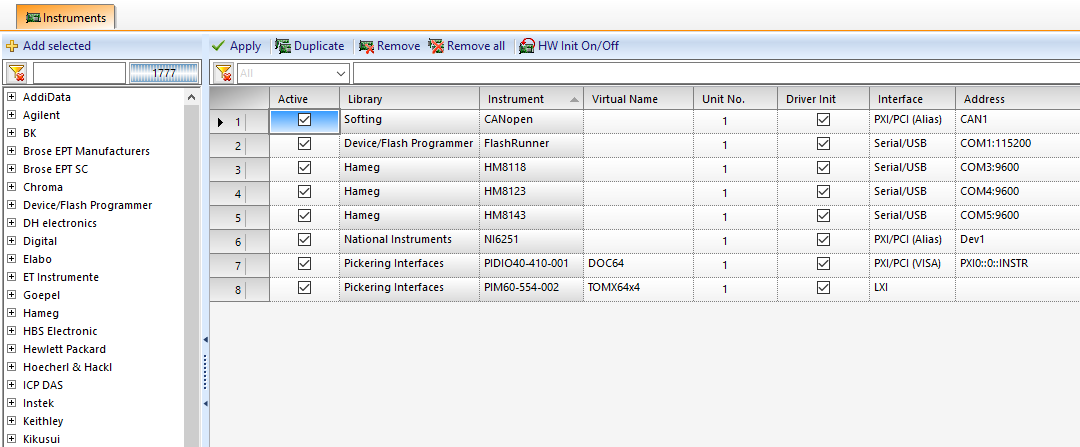1080x447 pixels.
Task: Click the library tree search field
Action: [x=79, y=72]
